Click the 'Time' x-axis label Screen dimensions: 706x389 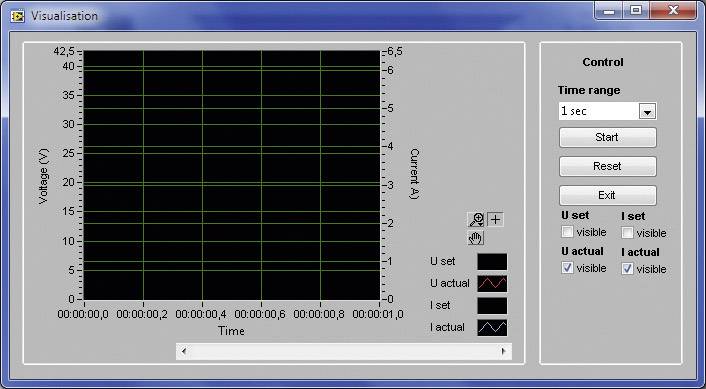coord(231,331)
